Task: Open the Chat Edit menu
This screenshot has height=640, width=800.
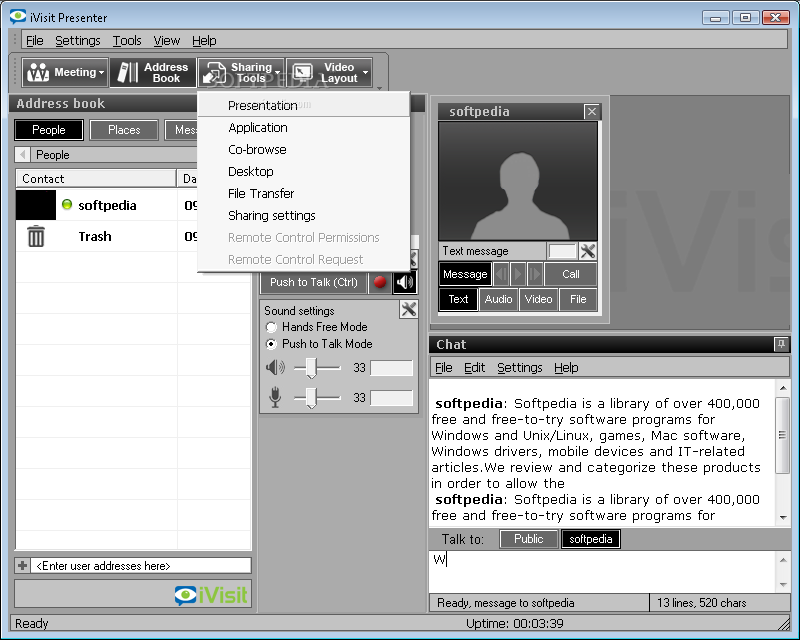Action: [474, 367]
